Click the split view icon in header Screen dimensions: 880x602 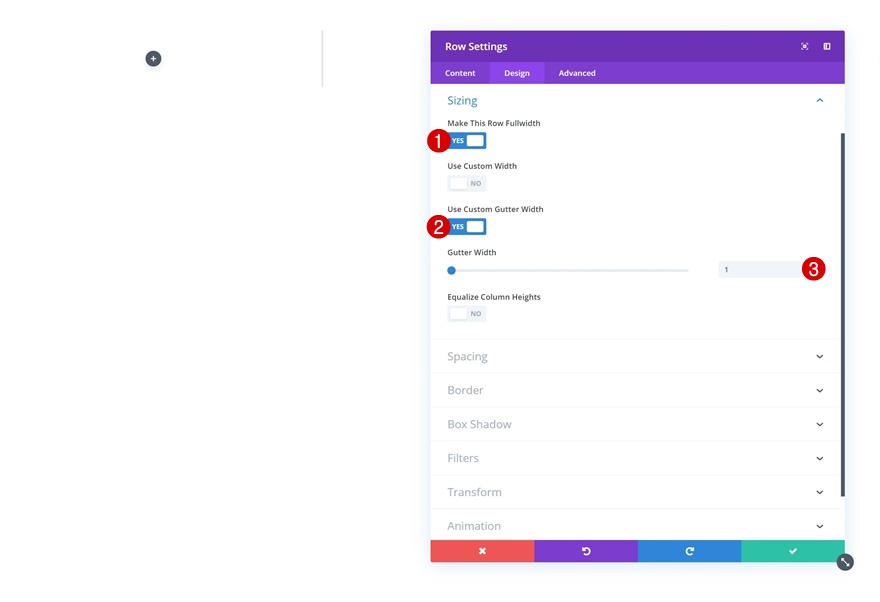click(x=827, y=47)
